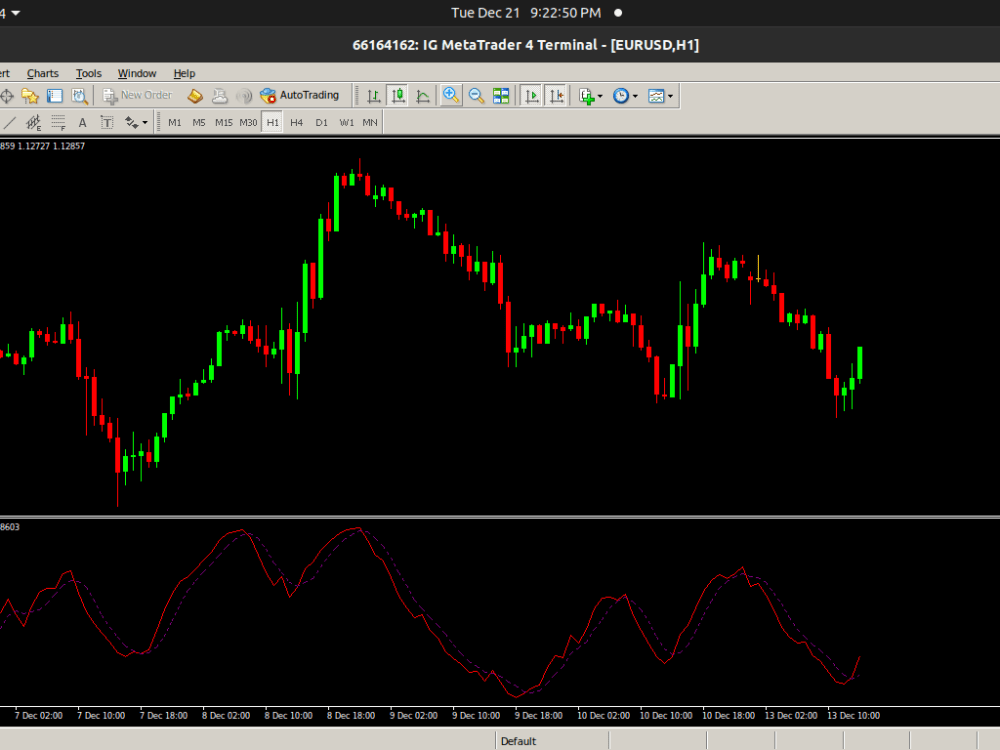Click the 8 Dec 18:00 time label

[x=351, y=716]
